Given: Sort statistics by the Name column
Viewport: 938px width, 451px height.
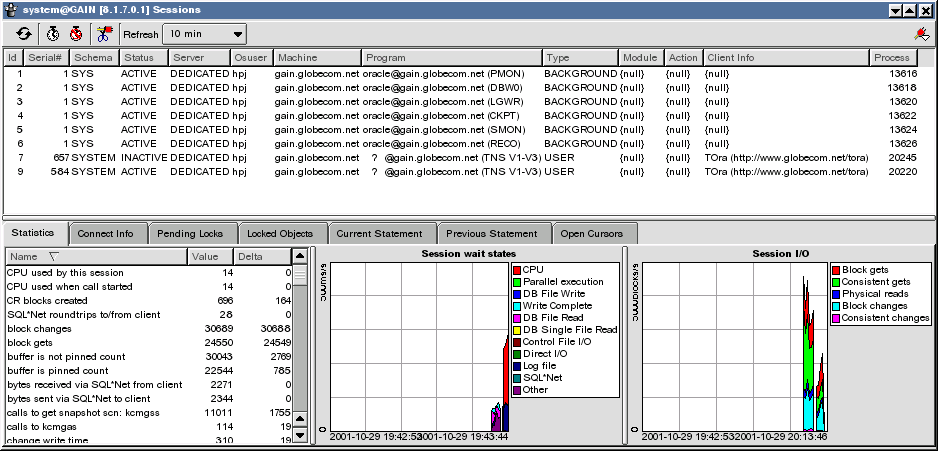Looking at the screenshot, I should point(96,257).
